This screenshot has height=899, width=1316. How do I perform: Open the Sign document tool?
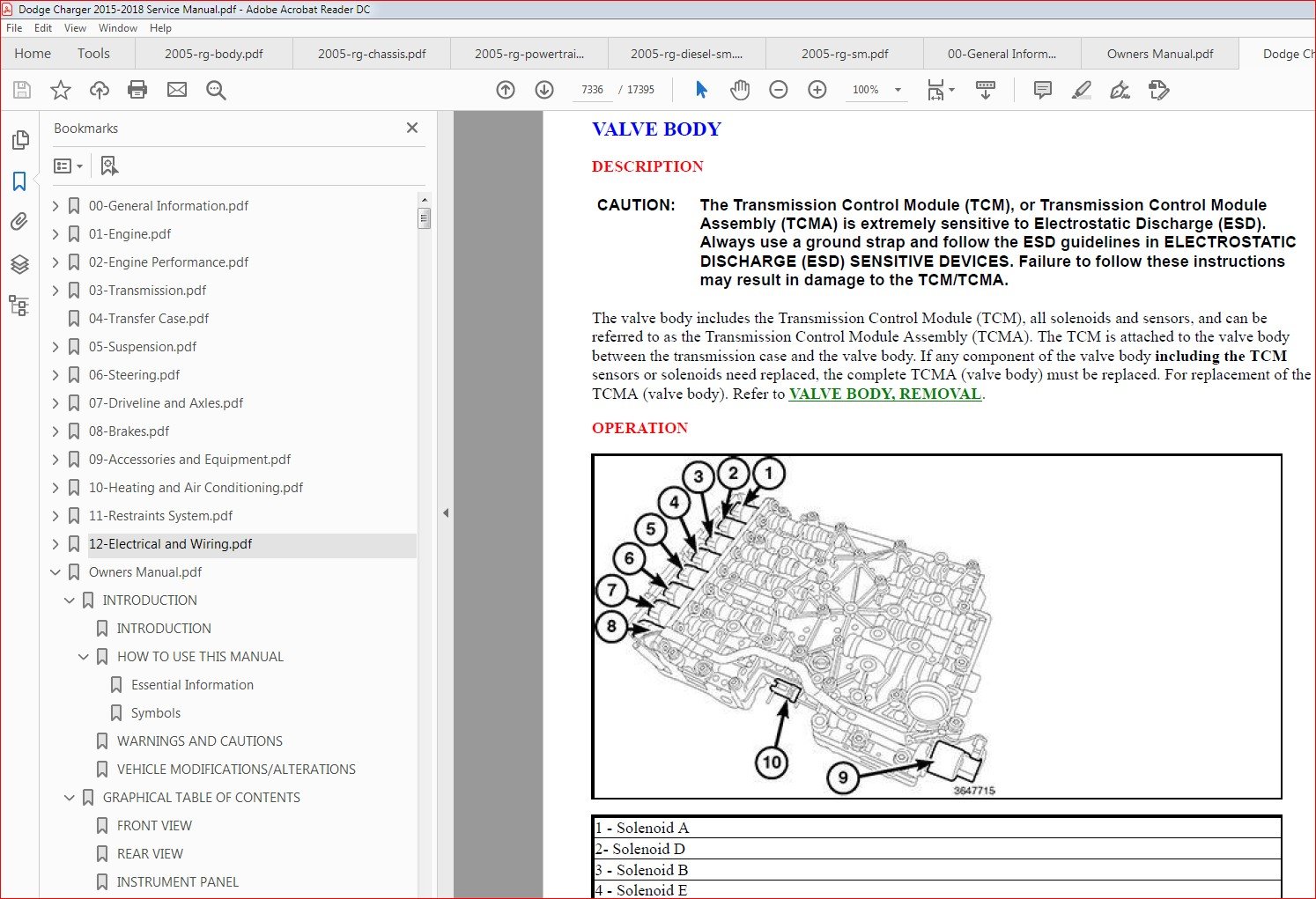1120,90
